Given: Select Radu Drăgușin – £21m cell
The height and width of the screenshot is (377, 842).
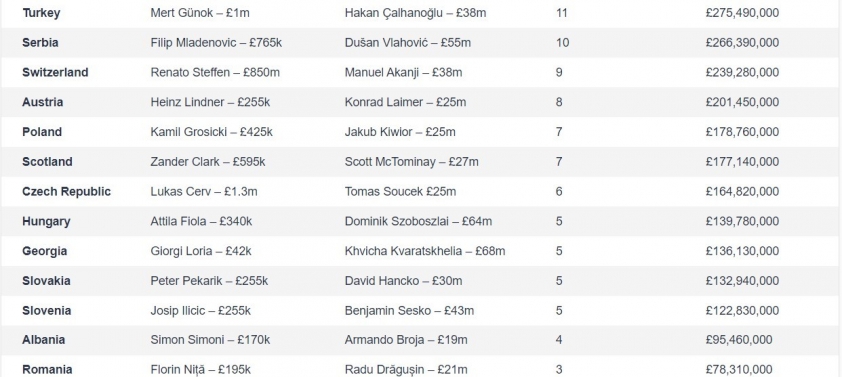Looking at the screenshot, I should coord(406,369).
